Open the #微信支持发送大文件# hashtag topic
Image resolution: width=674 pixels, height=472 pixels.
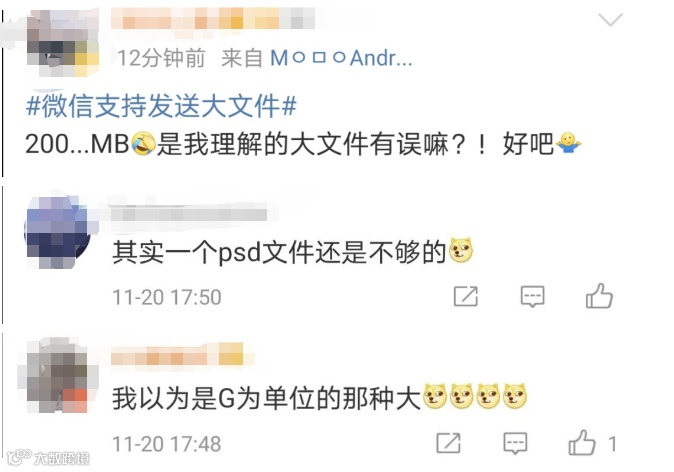161,106
